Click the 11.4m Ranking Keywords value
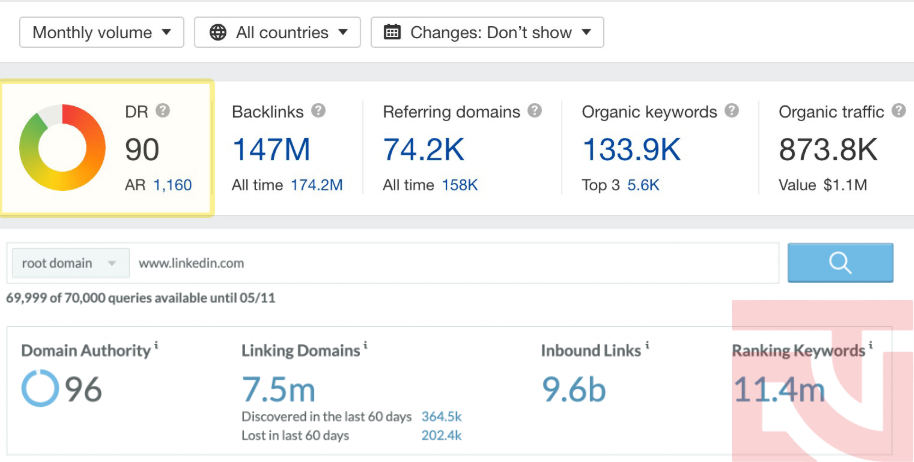 point(779,389)
